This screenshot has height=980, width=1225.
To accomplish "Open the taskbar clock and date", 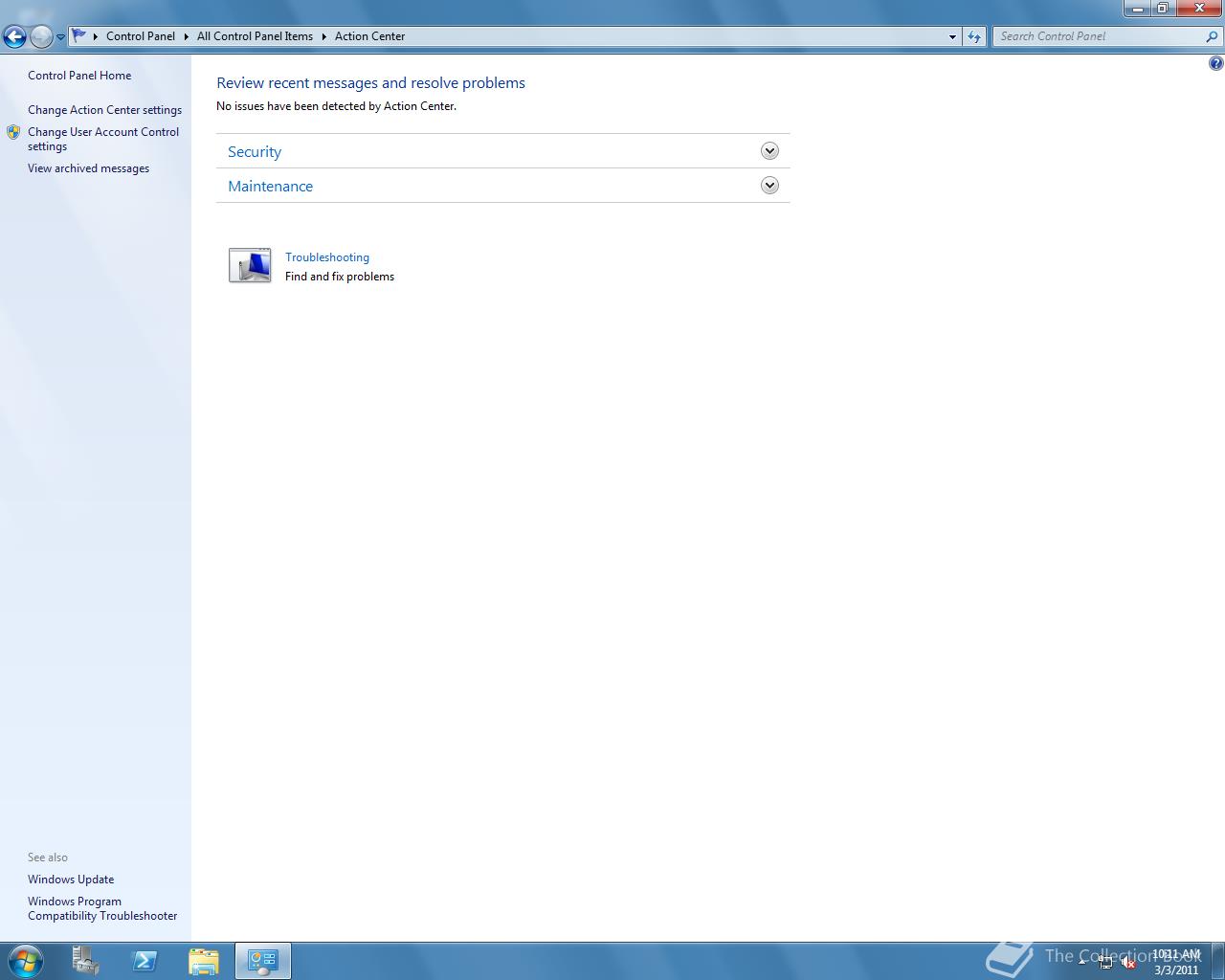I will coord(1176,962).
